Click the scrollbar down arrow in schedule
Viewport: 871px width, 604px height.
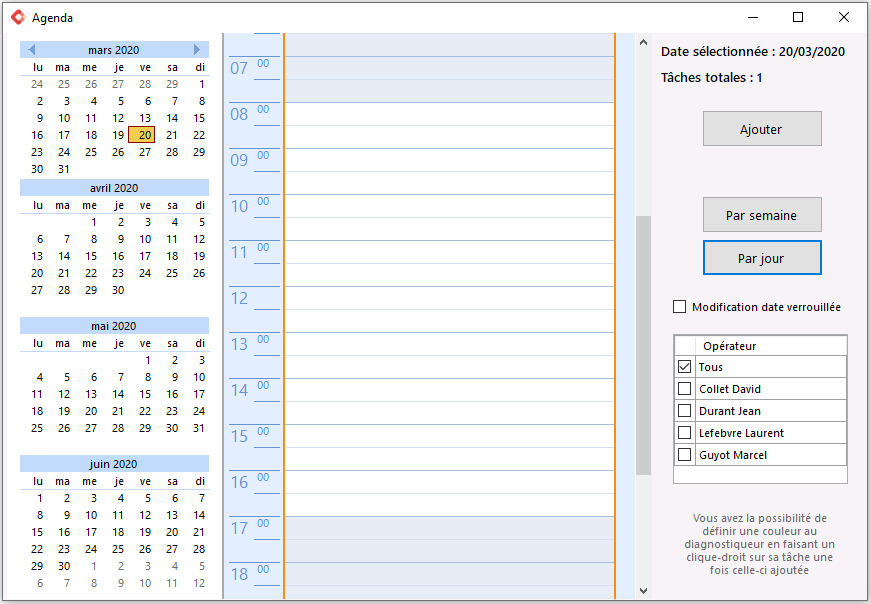tap(643, 591)
